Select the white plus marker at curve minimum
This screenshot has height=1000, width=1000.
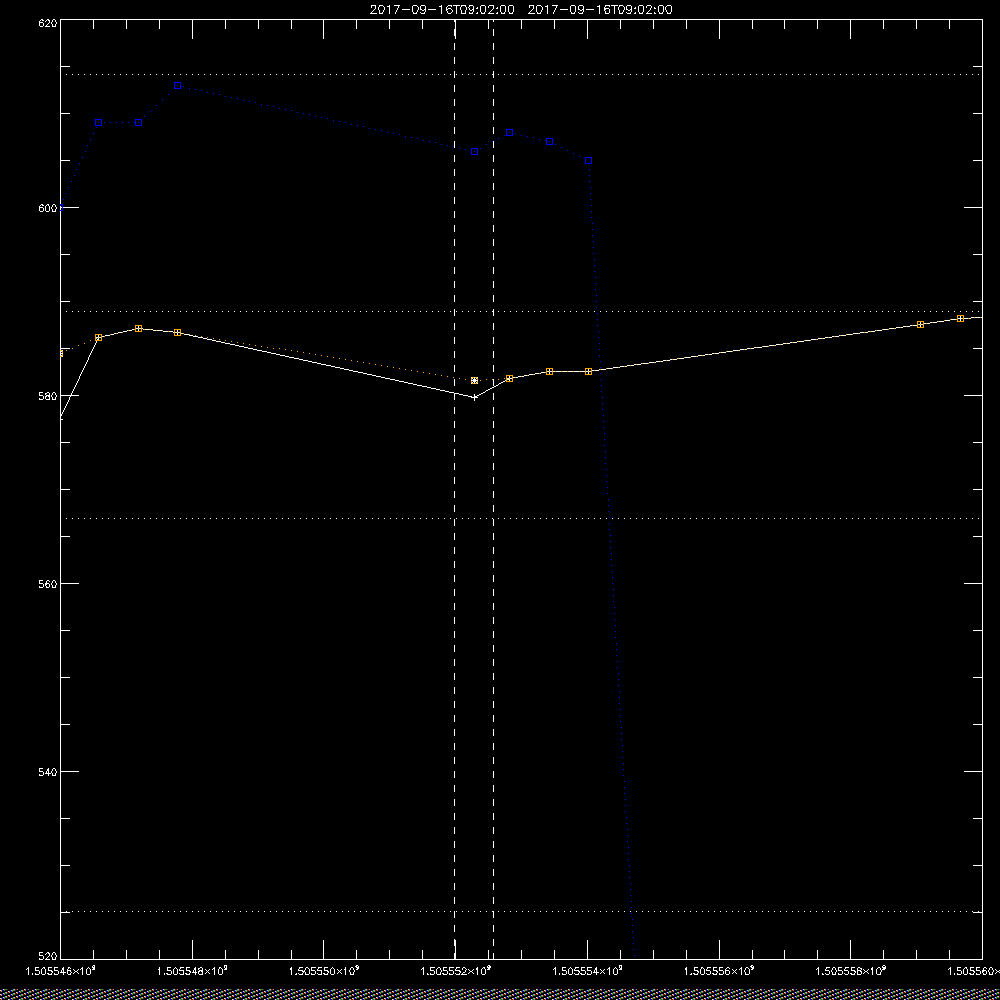(x=474, y=397)
